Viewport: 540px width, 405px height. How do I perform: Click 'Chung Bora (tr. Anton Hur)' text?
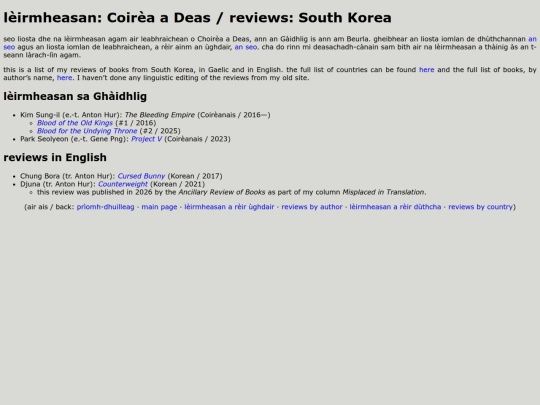[66, 176]
